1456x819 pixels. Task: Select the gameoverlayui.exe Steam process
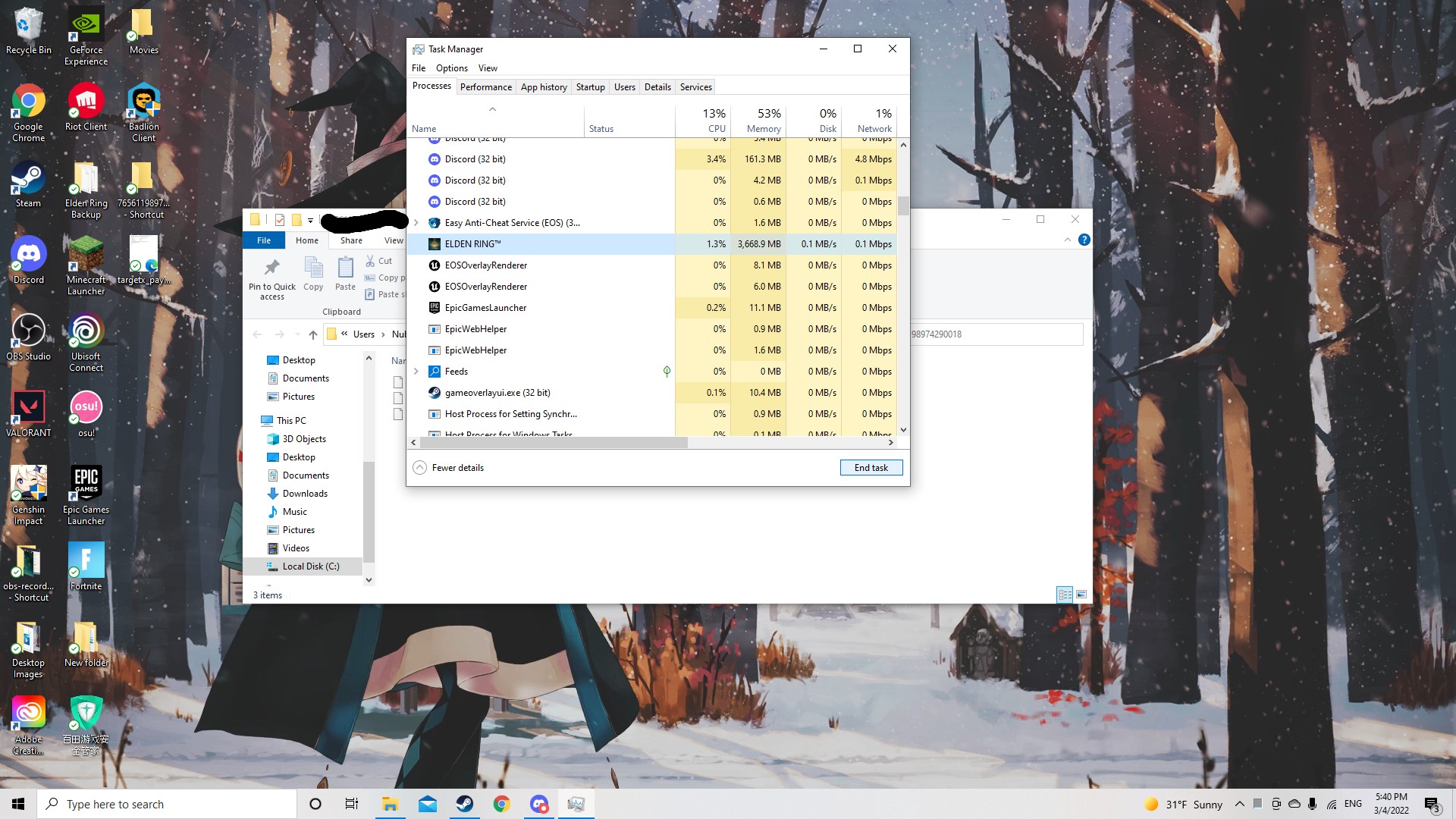coord(497,393)
